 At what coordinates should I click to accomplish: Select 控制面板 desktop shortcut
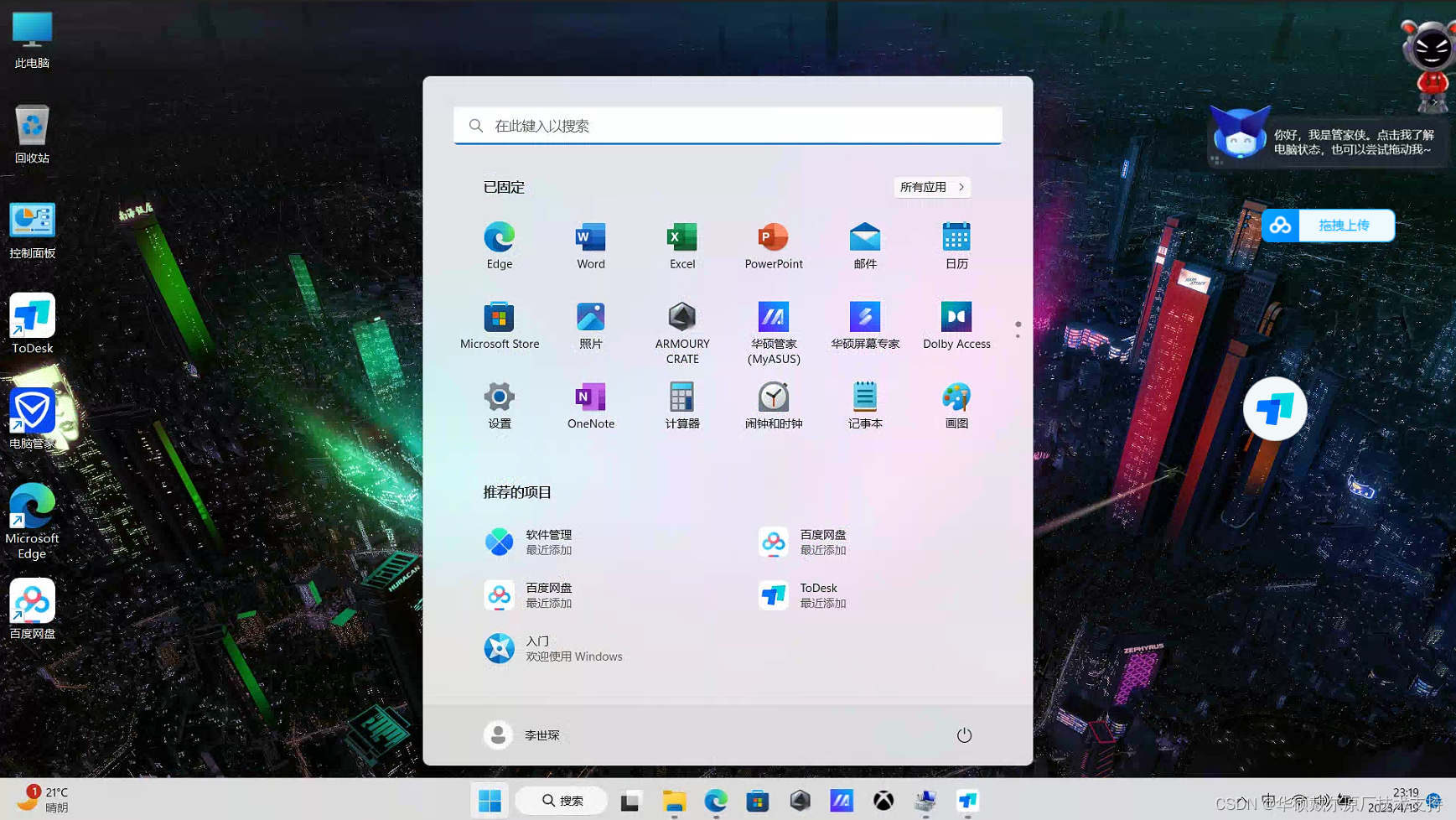coord(32,230)
